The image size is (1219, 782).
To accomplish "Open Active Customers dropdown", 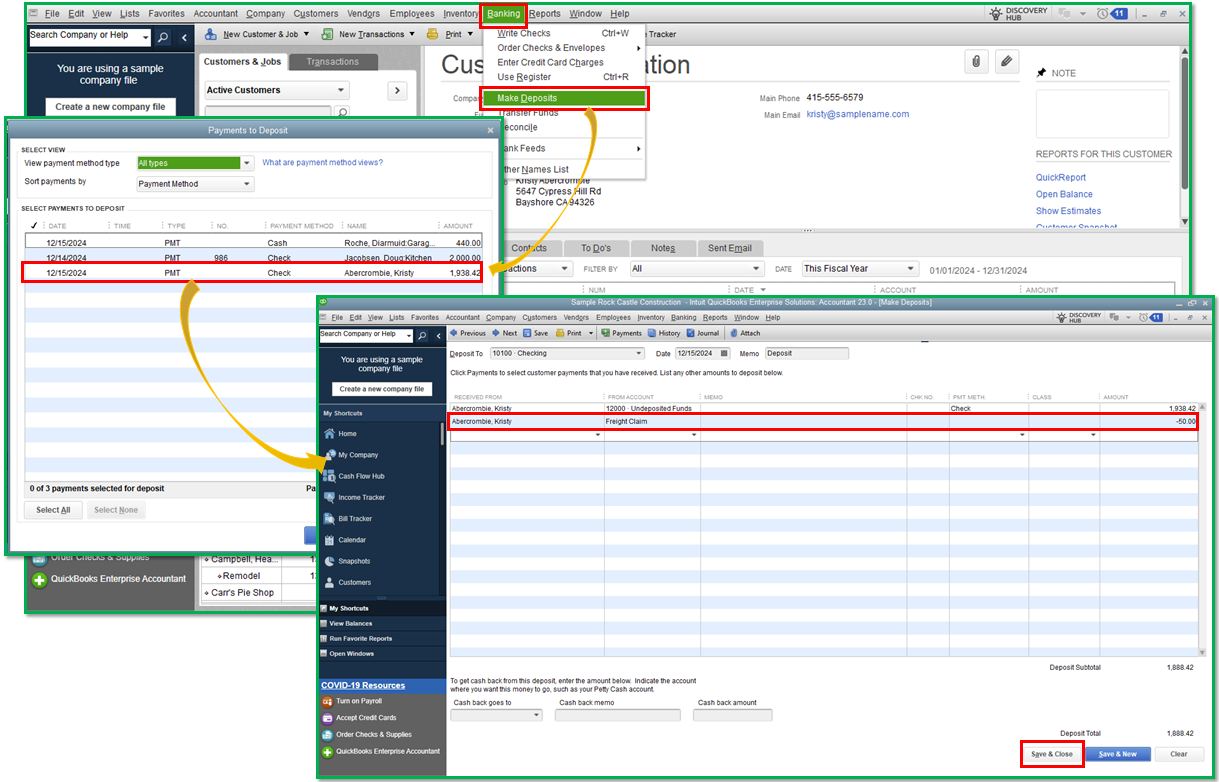I will pyautogui.click(x=342, y=90).
